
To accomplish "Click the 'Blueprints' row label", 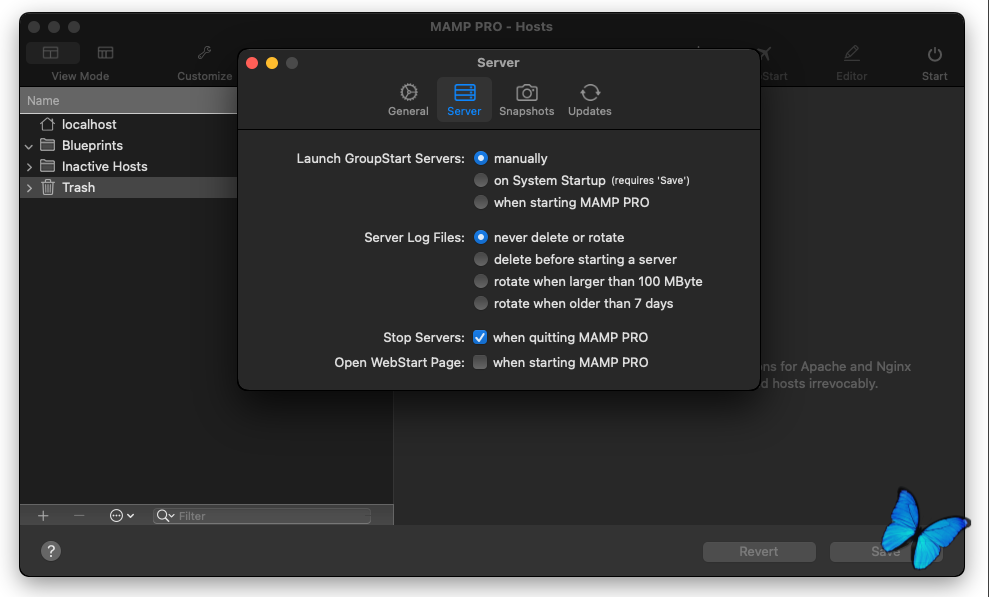I will click(92, 146).
